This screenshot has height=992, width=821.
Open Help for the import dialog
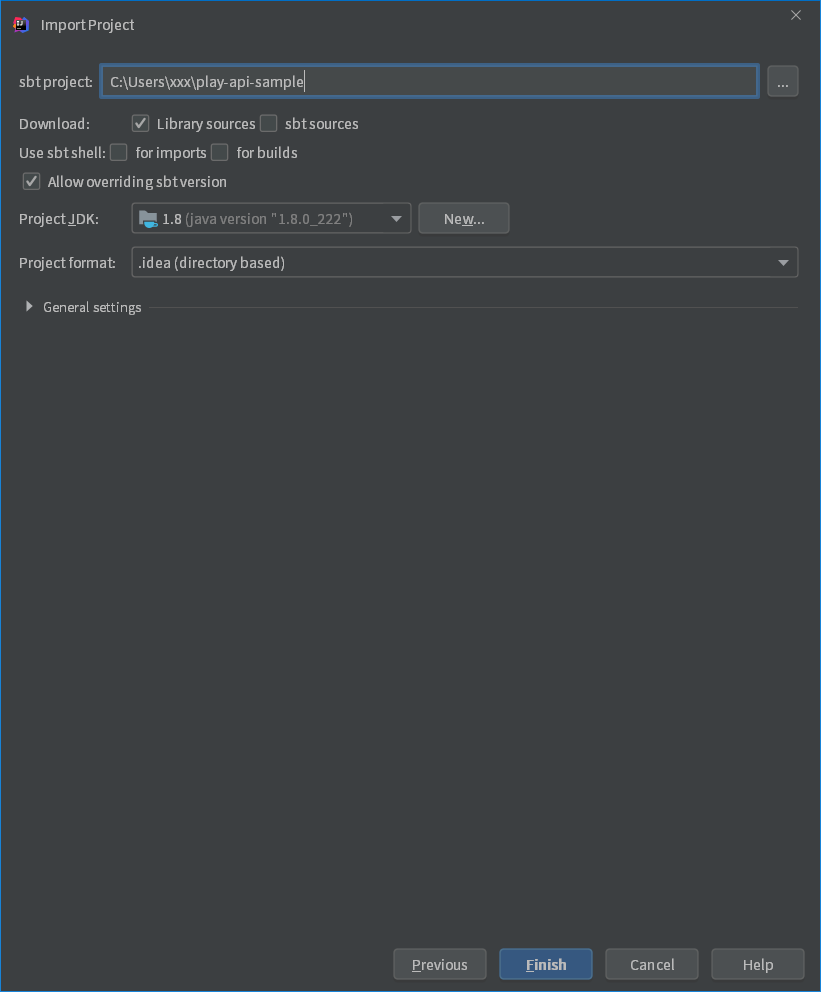coord(757,964)
